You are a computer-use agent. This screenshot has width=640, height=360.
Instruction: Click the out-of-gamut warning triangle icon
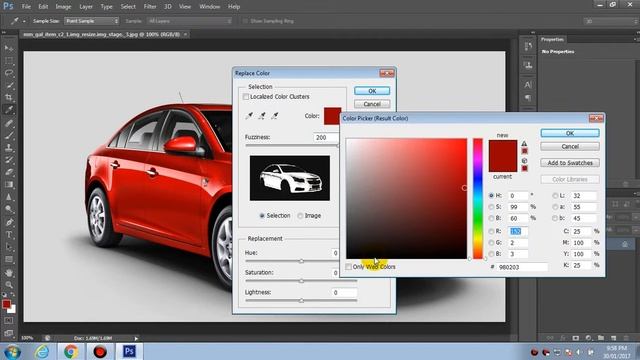tap(524, 144)
